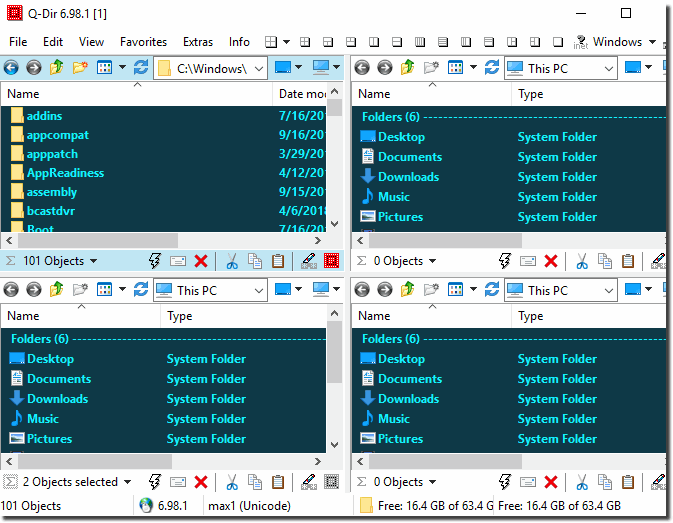Image resolution: width=673 pixels, height=523 pixels.
Task: Open the Edit menu
Action: pyautogui.click(x=53, y=42)
